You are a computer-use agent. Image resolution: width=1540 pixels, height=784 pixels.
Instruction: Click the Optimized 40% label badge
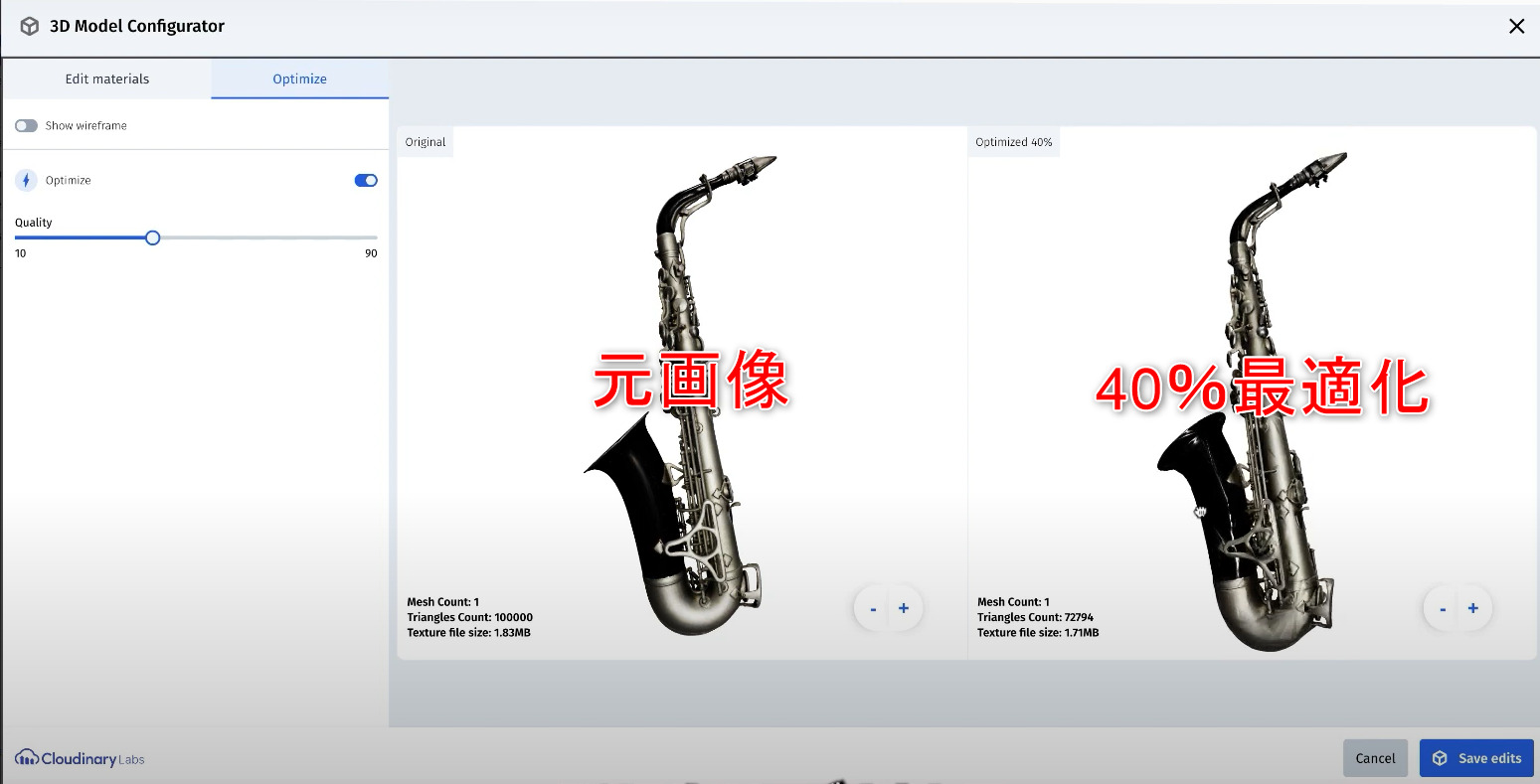[x=1013, y=141]
